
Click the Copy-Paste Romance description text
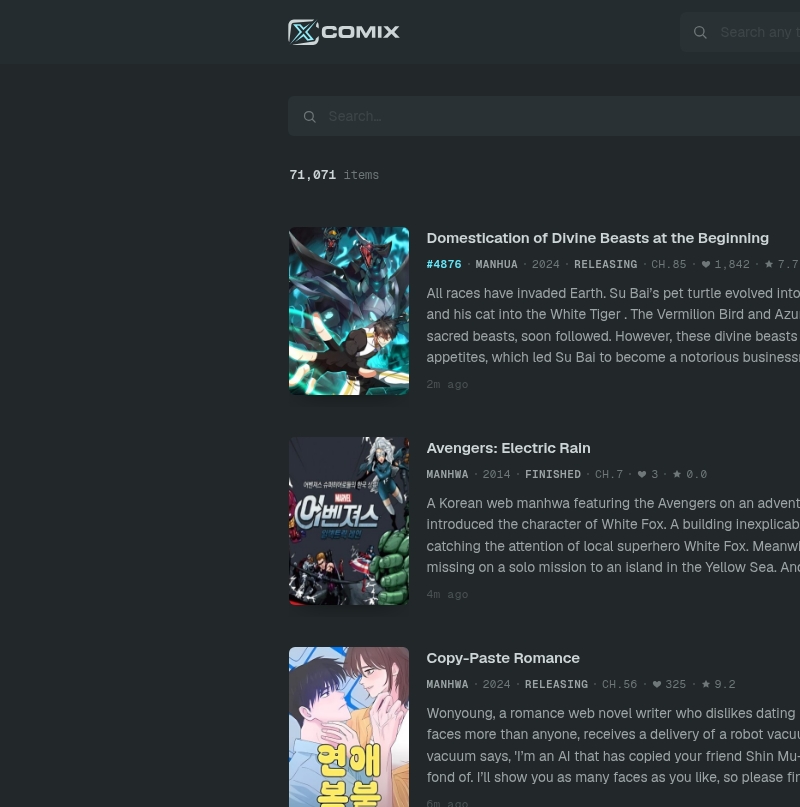tap(613, 745)
